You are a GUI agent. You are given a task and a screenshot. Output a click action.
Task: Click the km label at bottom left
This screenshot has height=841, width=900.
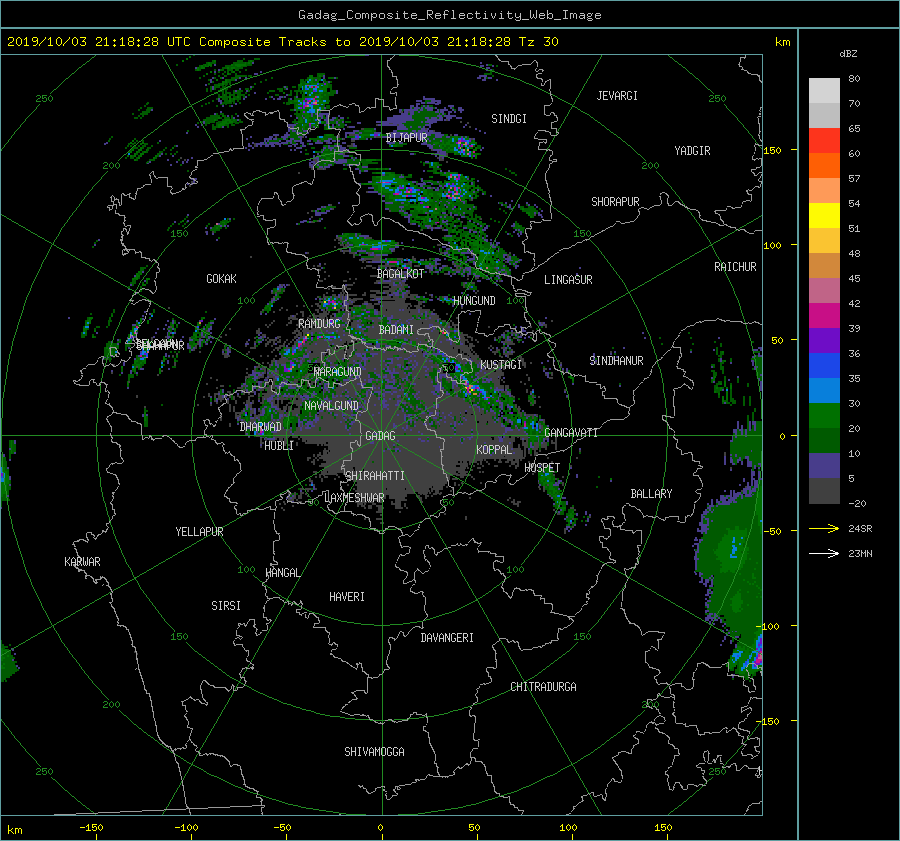point(15,830)
